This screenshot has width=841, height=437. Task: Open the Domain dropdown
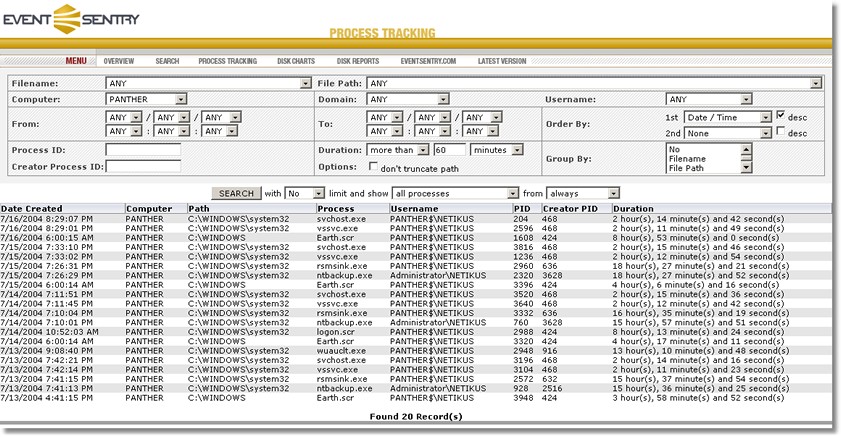[x=408, y=99]
